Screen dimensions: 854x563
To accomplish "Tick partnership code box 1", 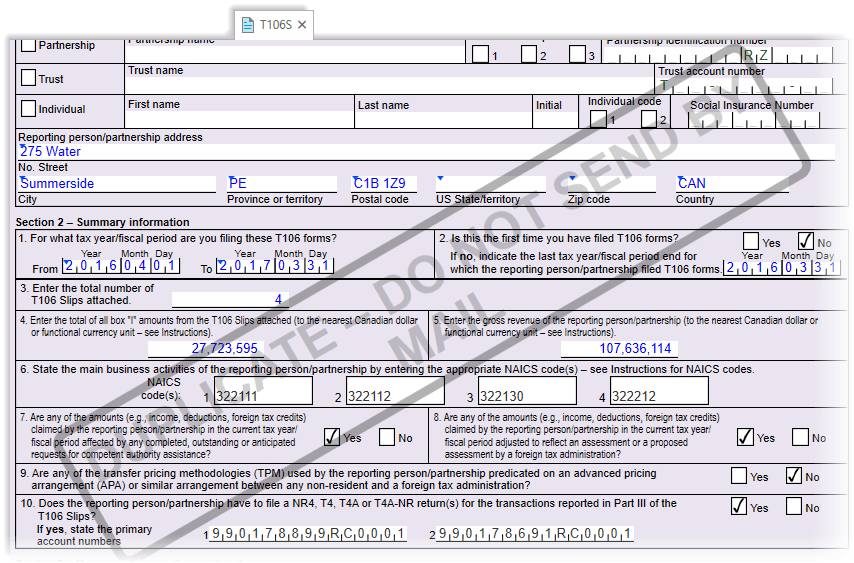I will (x=480, y=54).
